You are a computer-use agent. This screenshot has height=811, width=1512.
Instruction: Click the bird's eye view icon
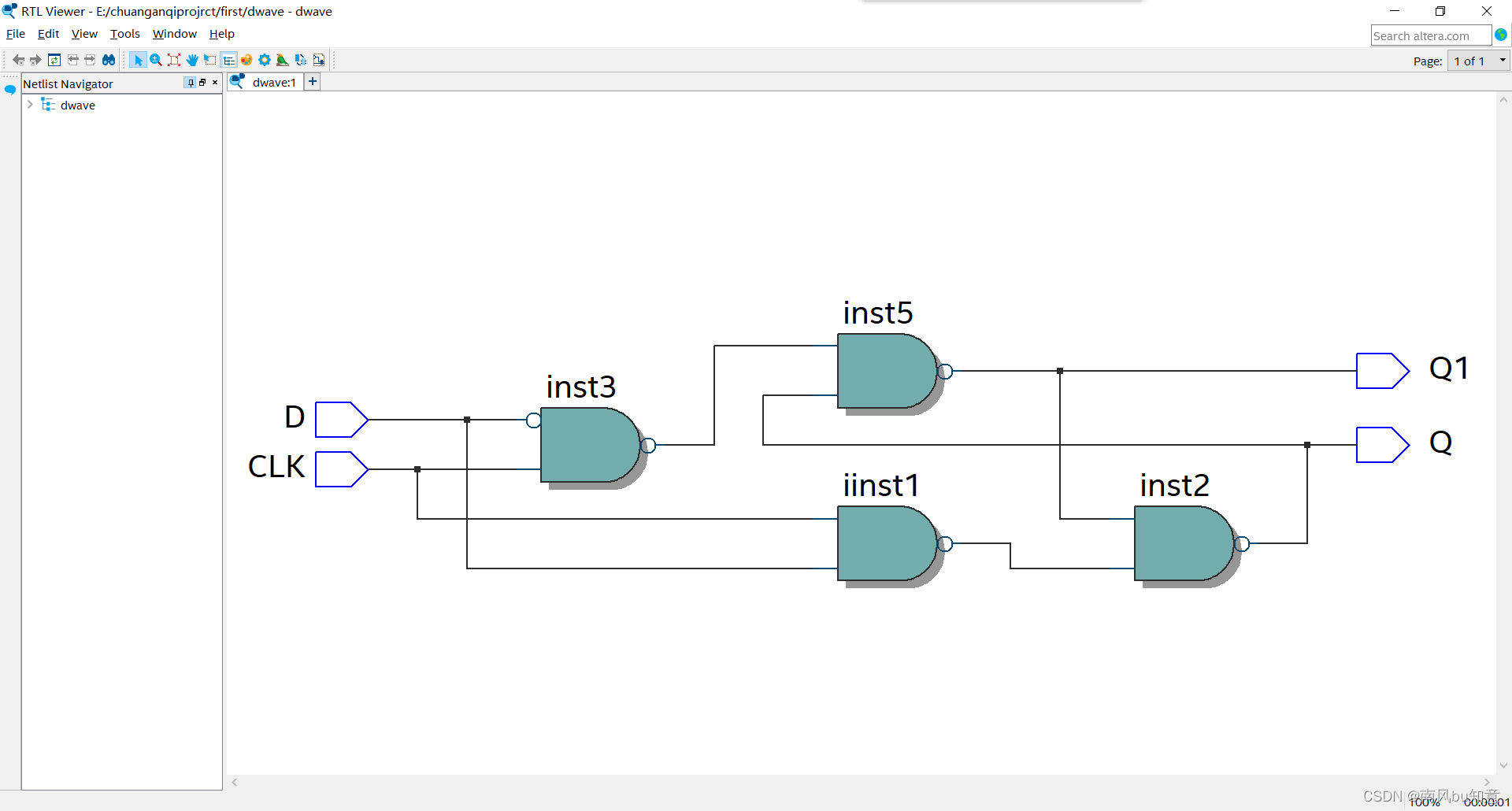click(283, 60)
